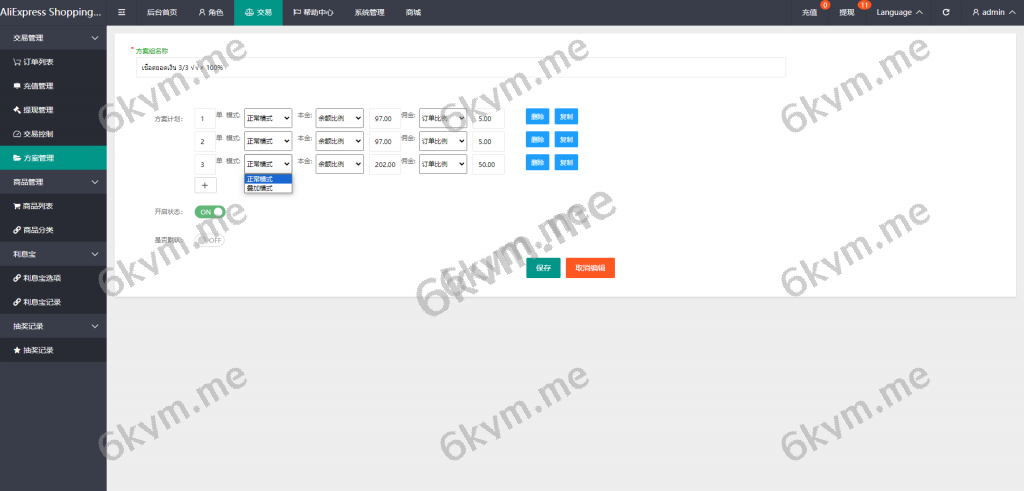Open 提现管理 in the sidebar
This screenshot has height=491, width=1024.
click(38, 109)
